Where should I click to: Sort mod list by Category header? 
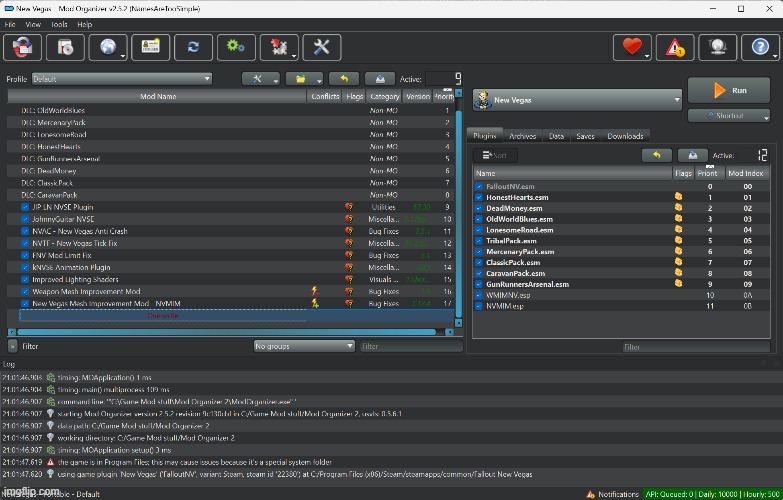click(385, 96)
